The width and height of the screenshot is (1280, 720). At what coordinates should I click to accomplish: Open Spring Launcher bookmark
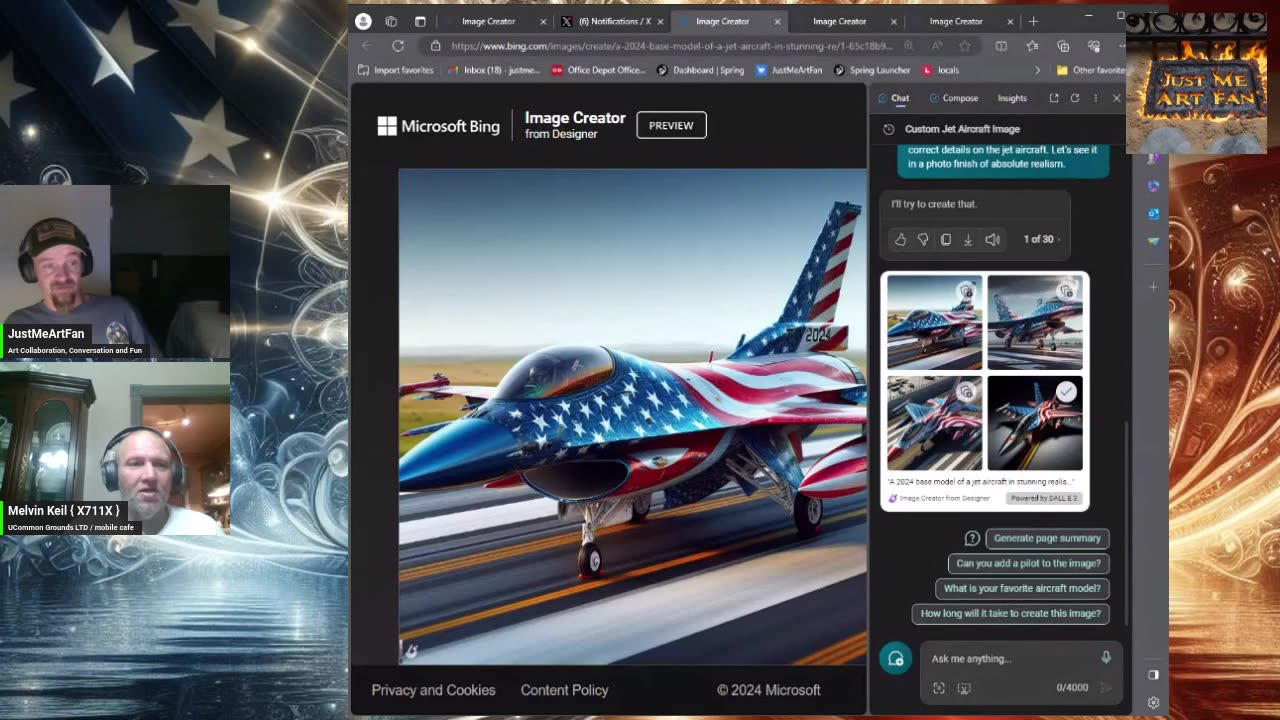coord(872,70)
